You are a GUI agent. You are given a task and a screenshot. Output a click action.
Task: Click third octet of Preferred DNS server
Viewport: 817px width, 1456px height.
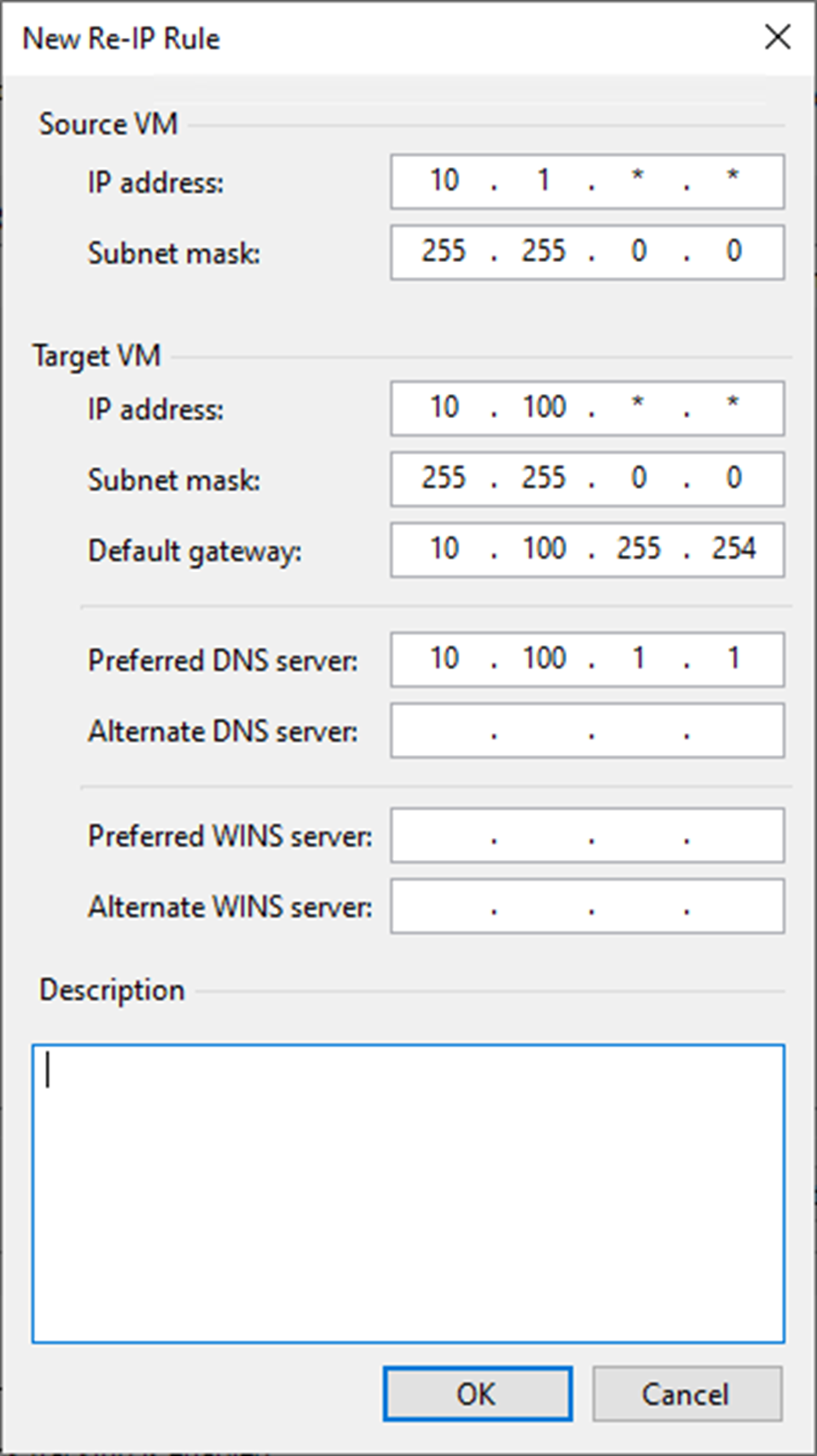(x=638, y=659)
